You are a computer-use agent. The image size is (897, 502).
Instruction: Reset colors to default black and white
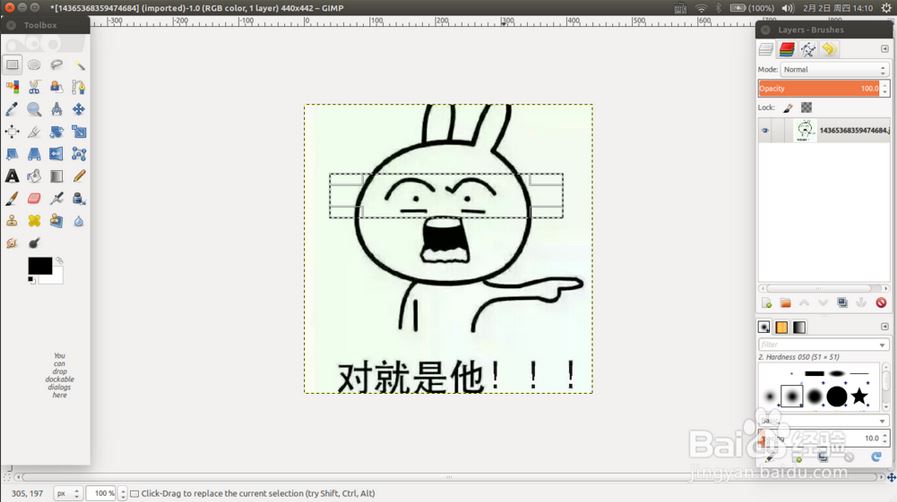pyautogui.click(x=31, y=280)
